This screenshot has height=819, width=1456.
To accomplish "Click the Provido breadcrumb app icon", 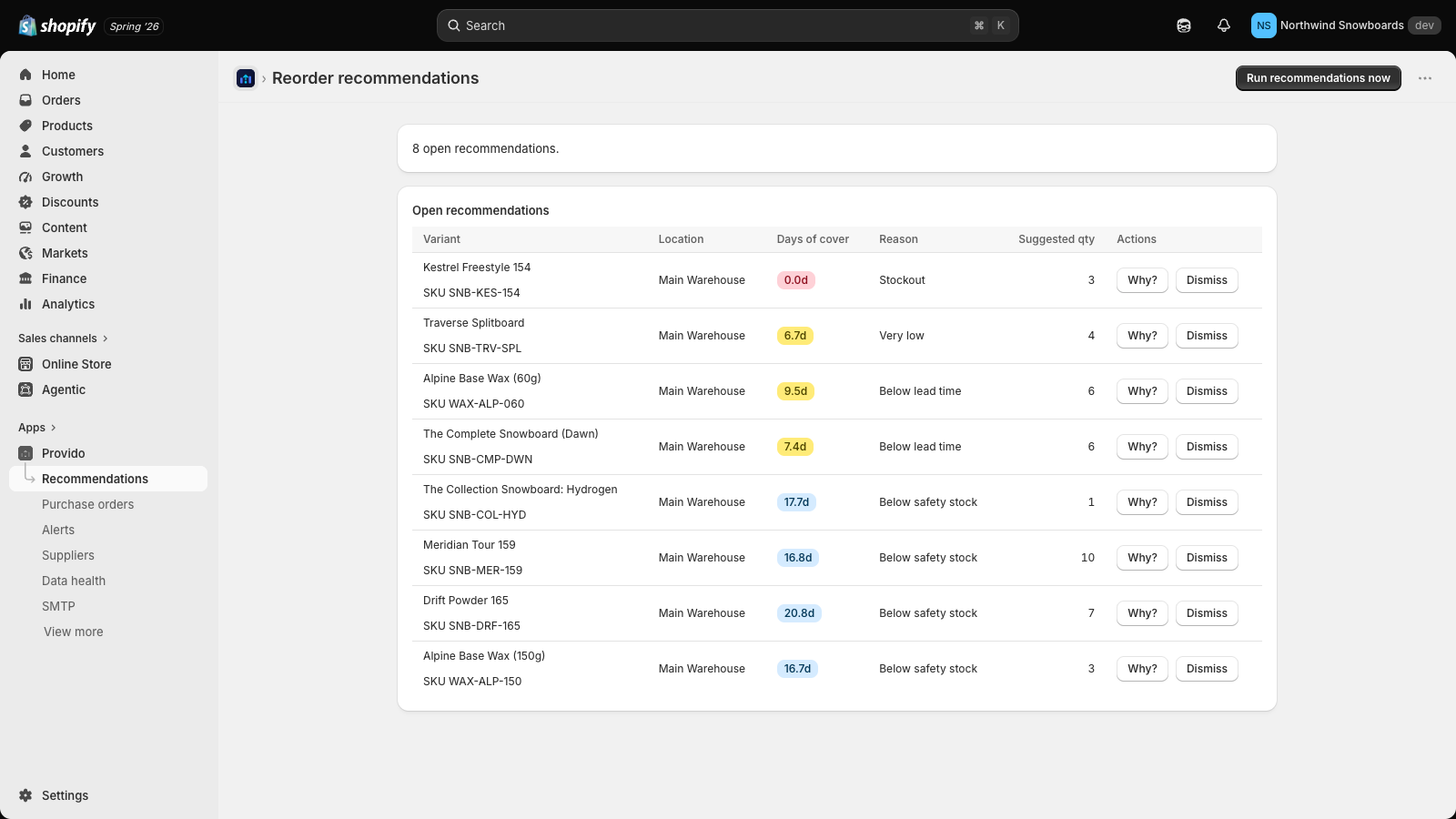I will (x=246, y=78).
